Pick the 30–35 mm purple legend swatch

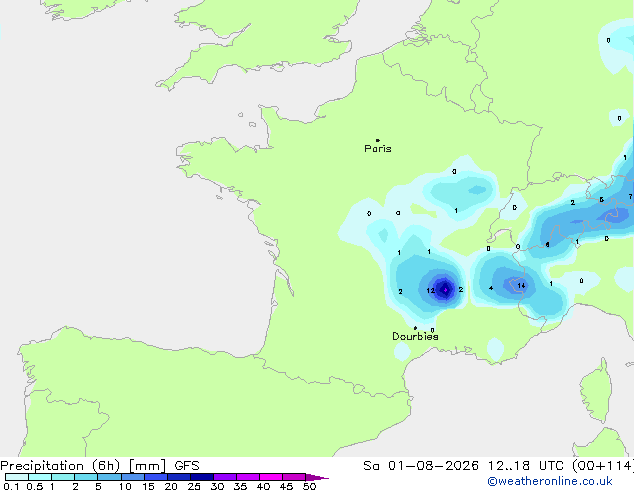[224, 477]
